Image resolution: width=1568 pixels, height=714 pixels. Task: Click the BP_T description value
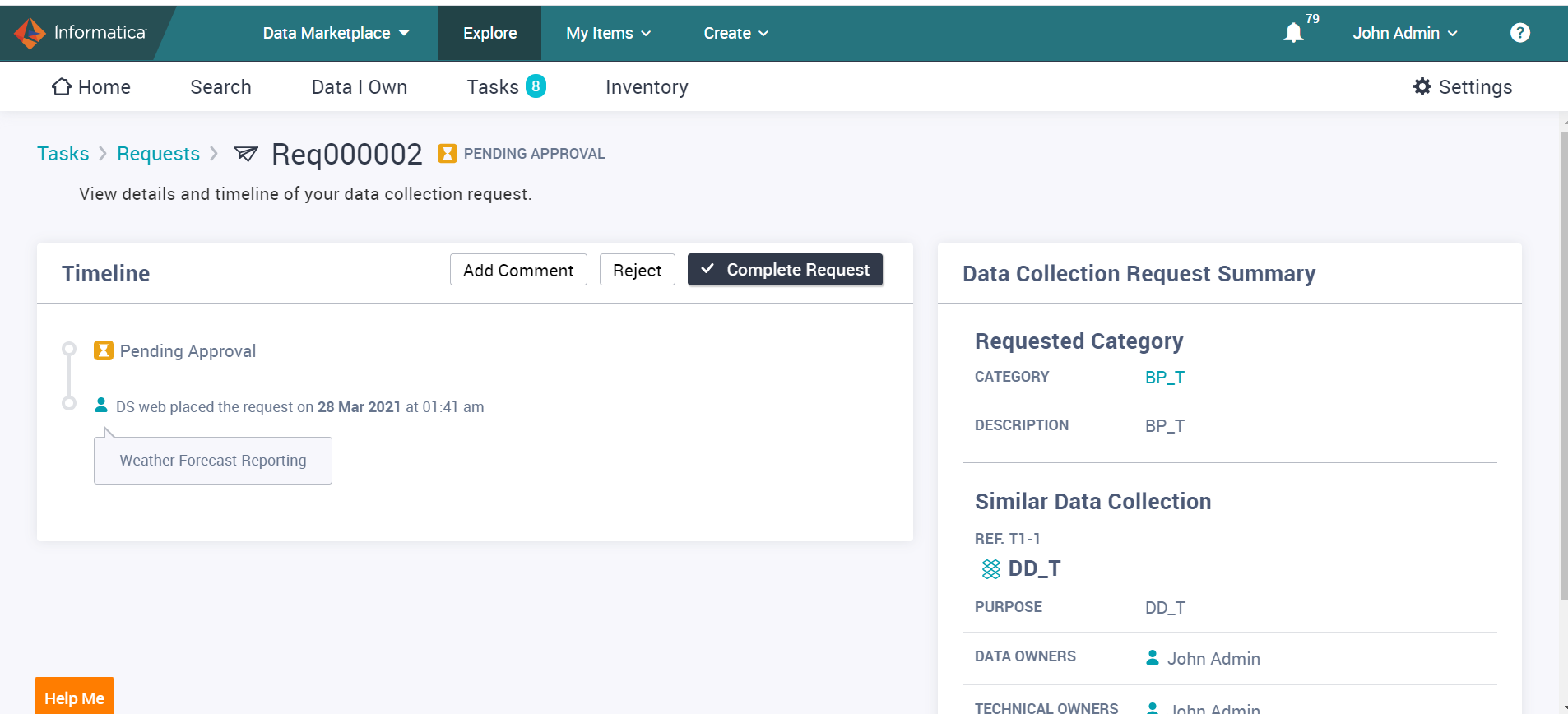(1165, 425)
